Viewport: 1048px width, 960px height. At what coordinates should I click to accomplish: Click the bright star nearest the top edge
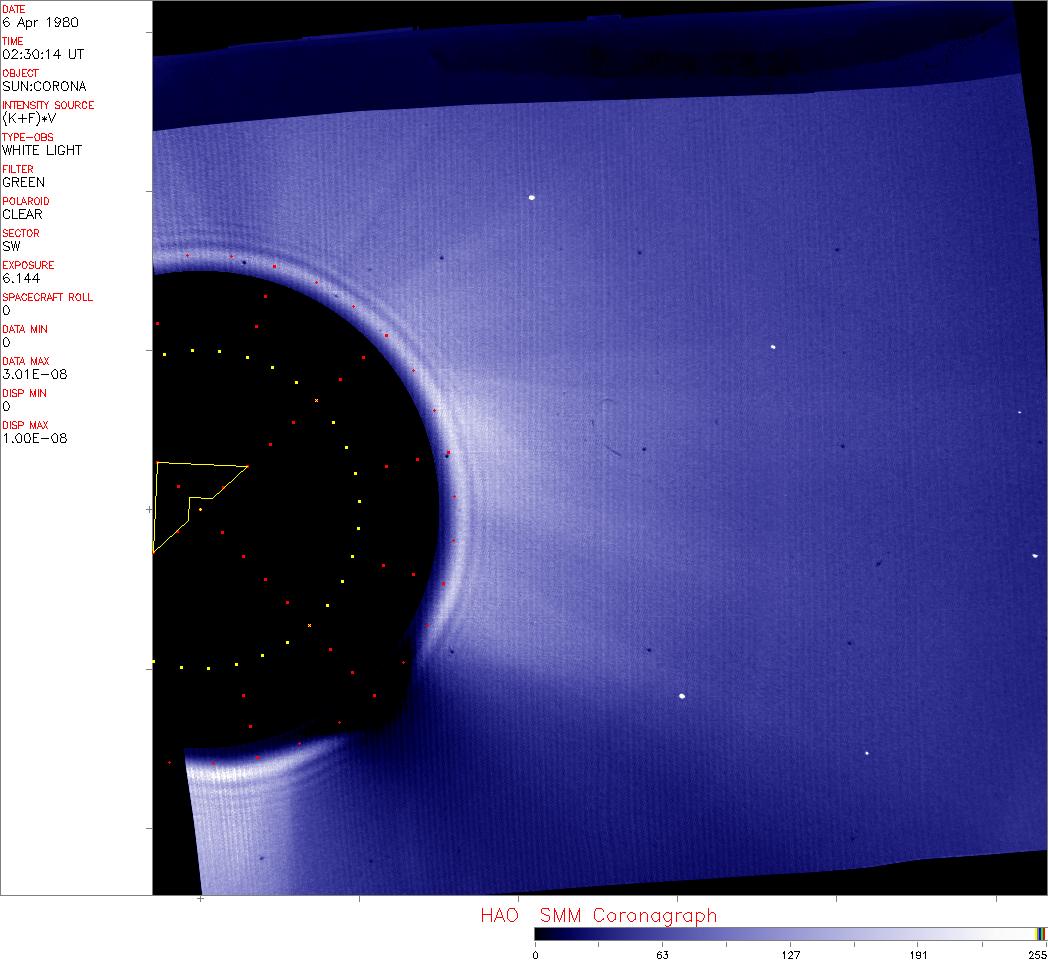[x=532, y=197]
